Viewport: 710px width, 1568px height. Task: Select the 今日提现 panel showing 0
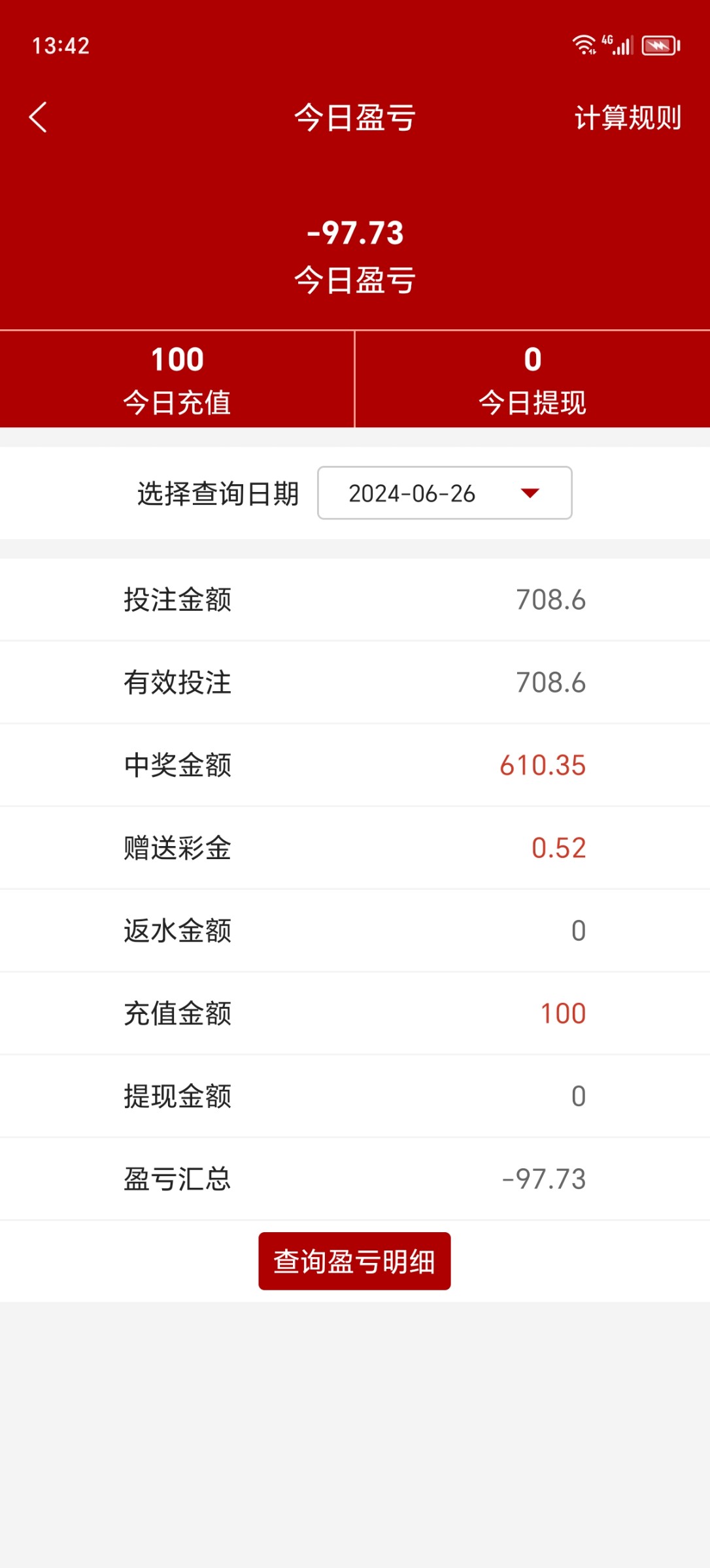[532, 380]
